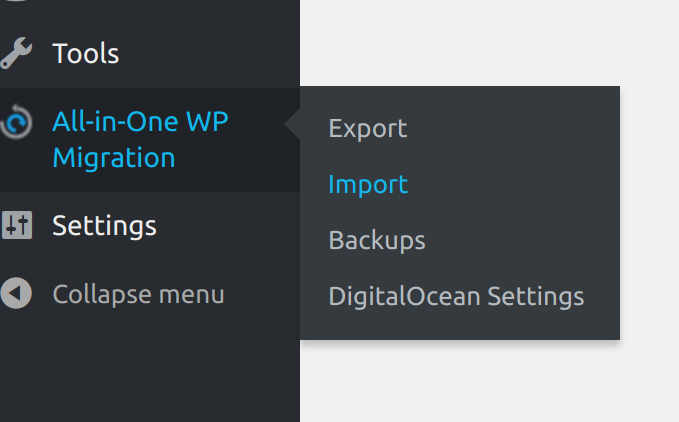
Task: Click the All-in-One WP Migration circular arrow icon
Action: point(16,122)
